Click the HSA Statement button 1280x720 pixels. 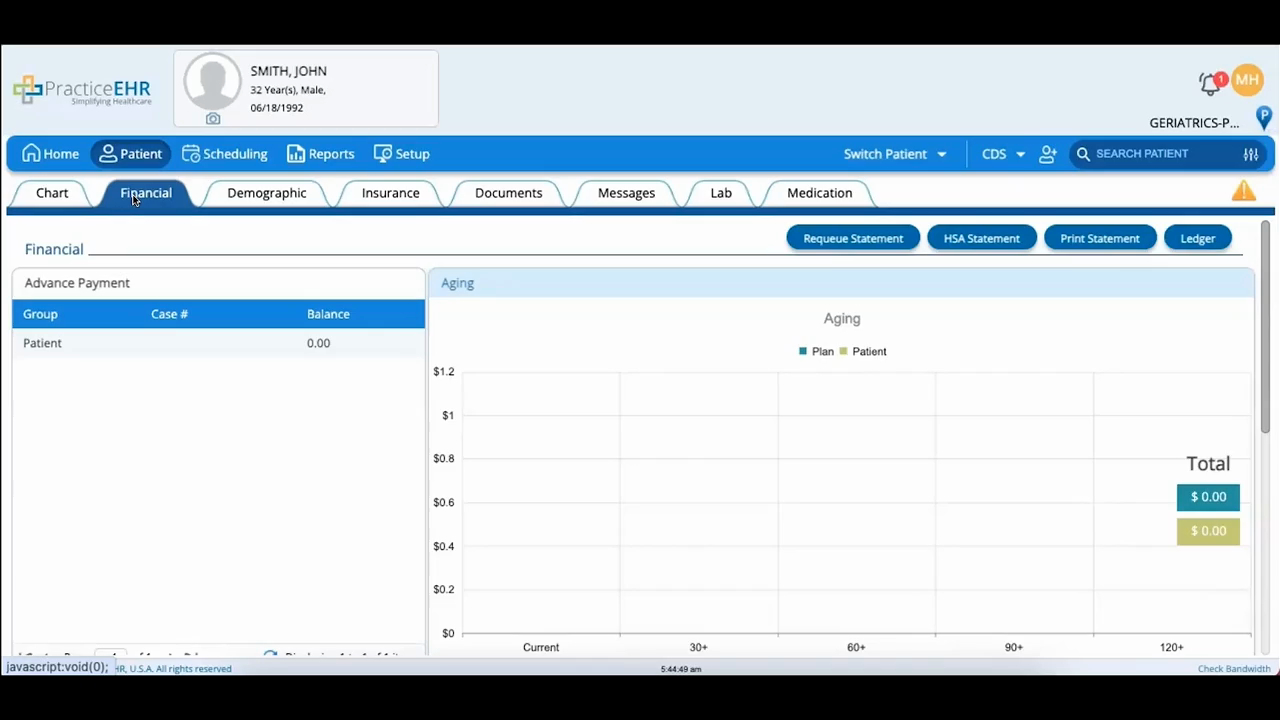point(981,238)
